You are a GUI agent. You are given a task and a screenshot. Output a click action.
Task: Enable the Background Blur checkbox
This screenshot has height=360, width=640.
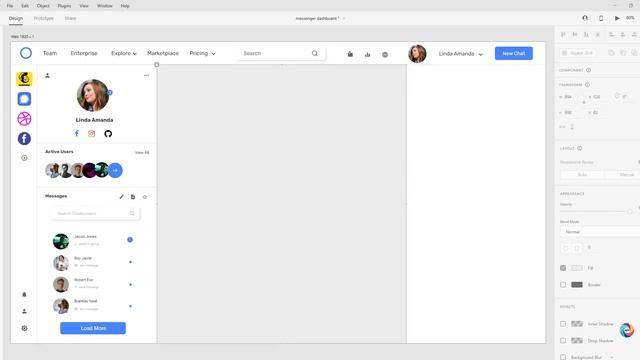click(x=563, y=357)
